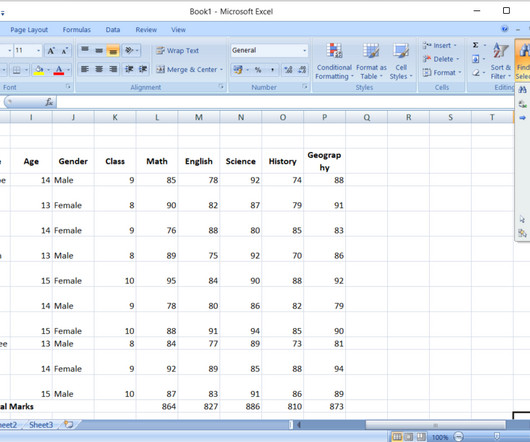Click the Orientation text-angle icon
Screen dimensions: 530x442
coord(129,50)
